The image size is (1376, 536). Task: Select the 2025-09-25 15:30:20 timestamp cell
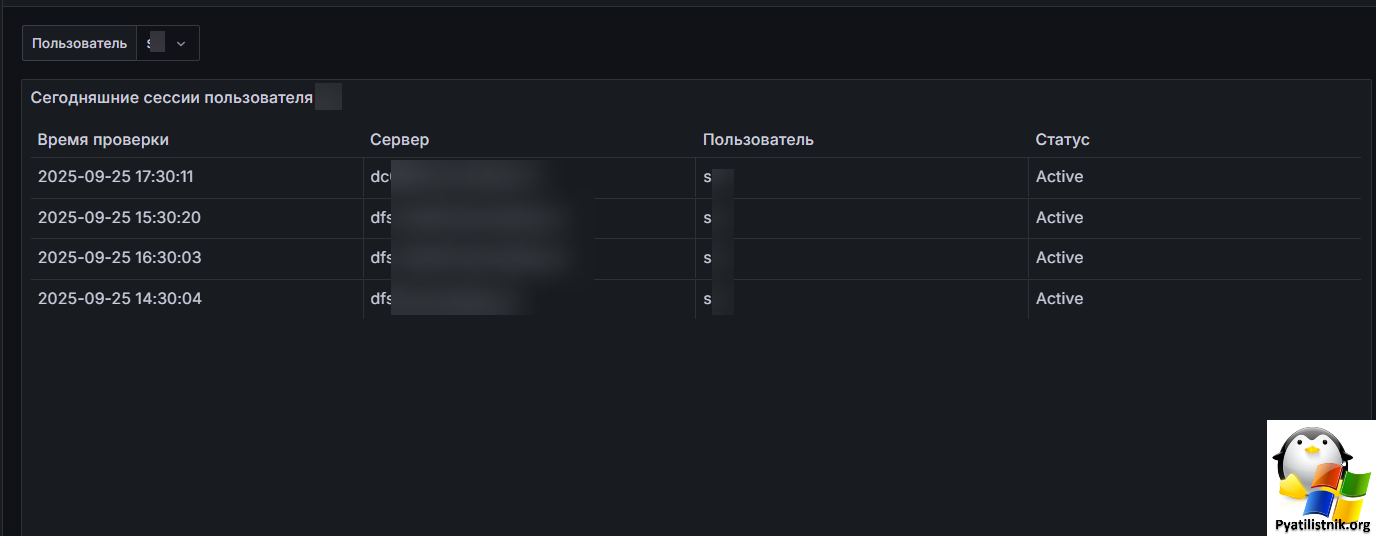119,218
